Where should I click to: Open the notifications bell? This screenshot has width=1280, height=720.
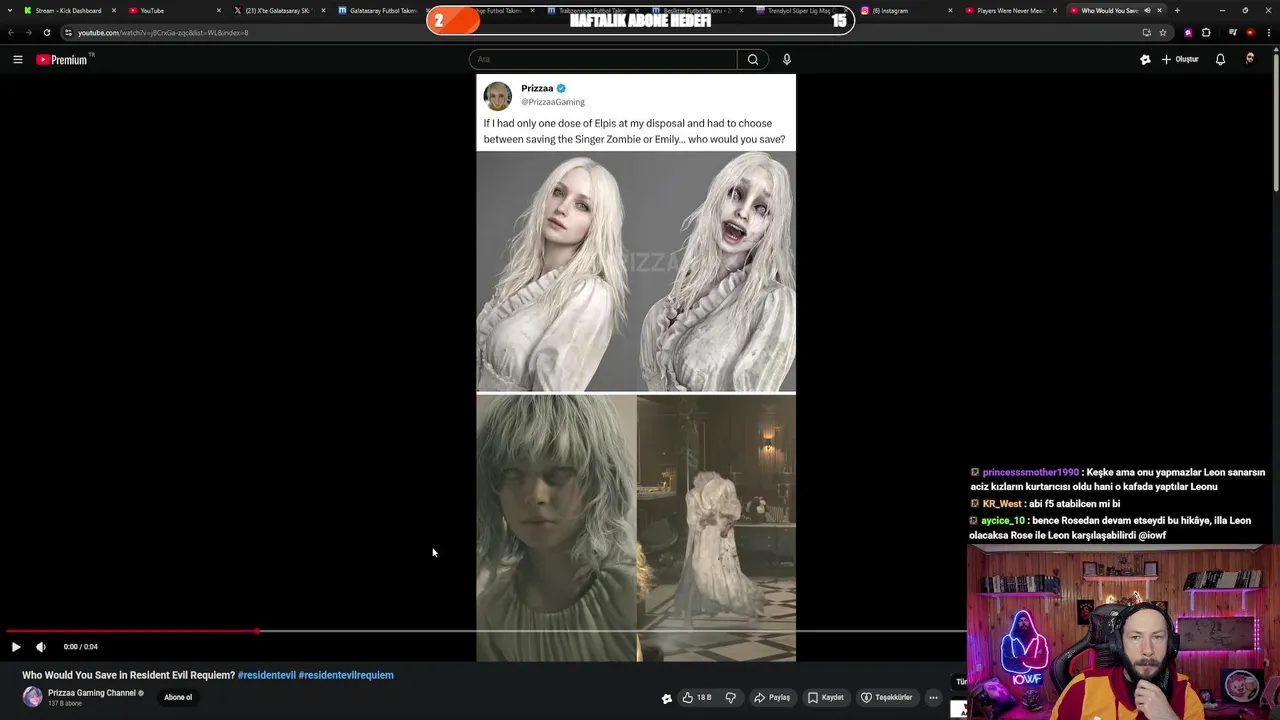click(x=1220, y=60)
